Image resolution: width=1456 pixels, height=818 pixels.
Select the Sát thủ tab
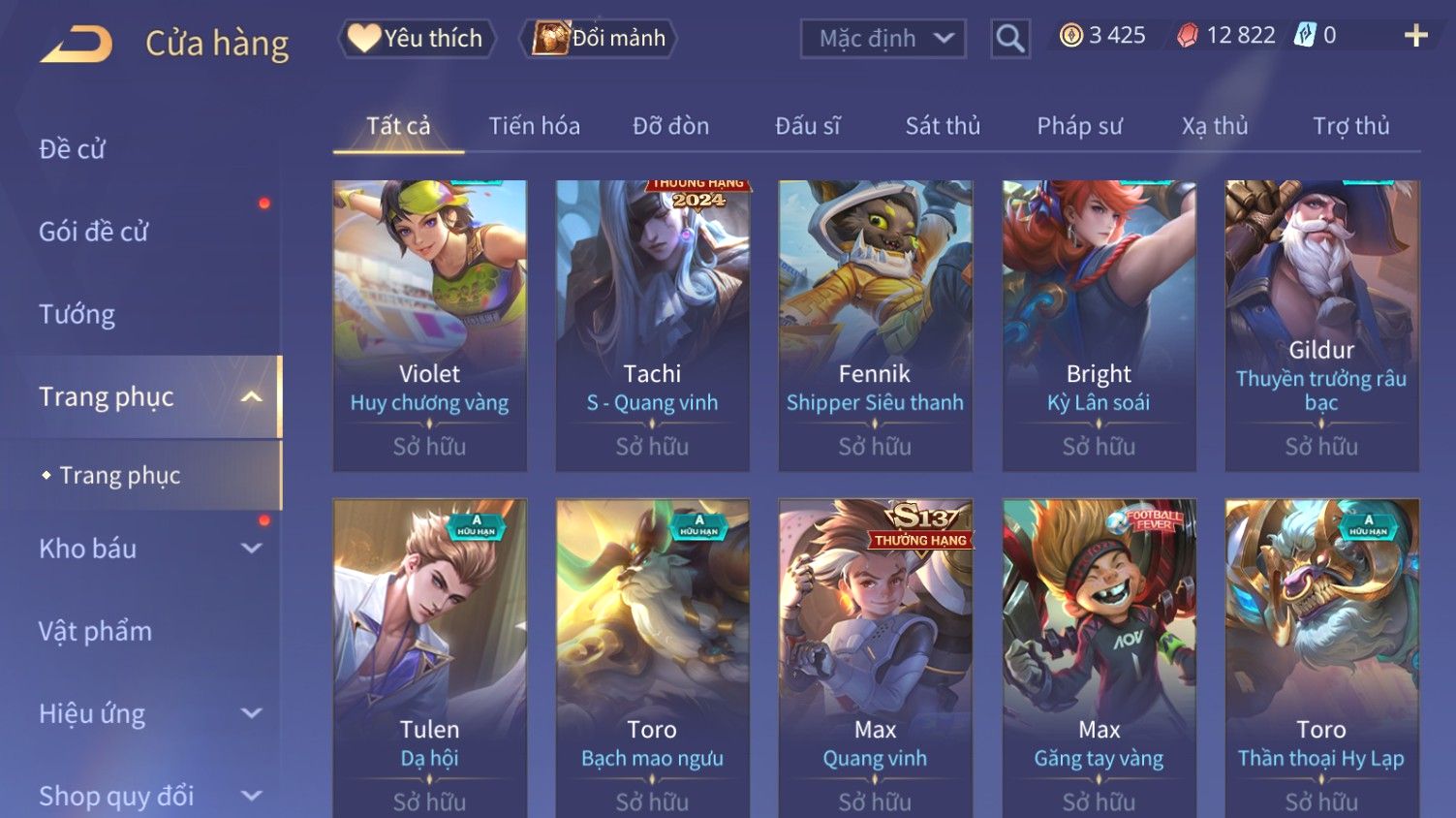point(943,126)
